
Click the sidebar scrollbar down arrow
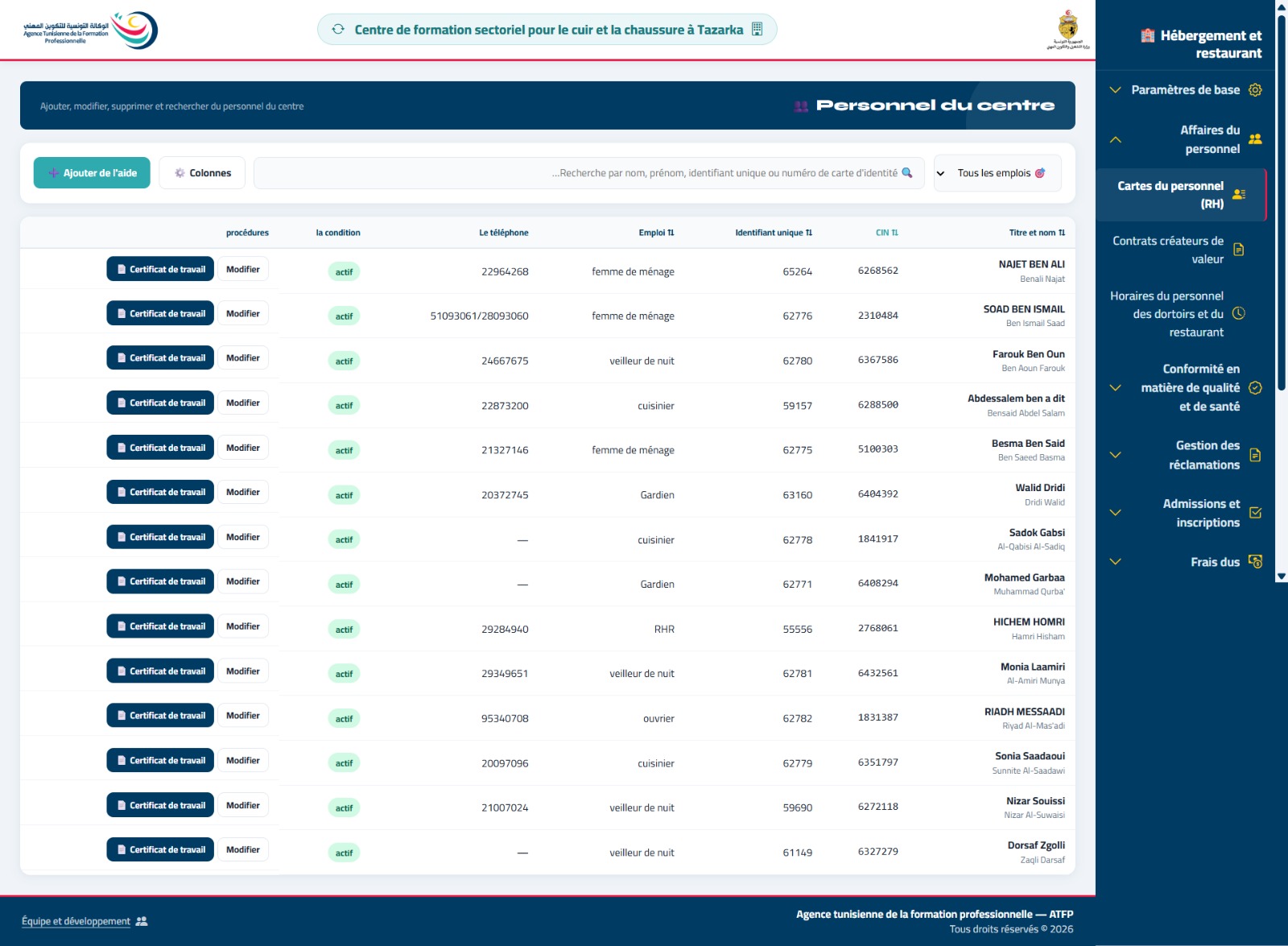click(x=1281, y=576)
